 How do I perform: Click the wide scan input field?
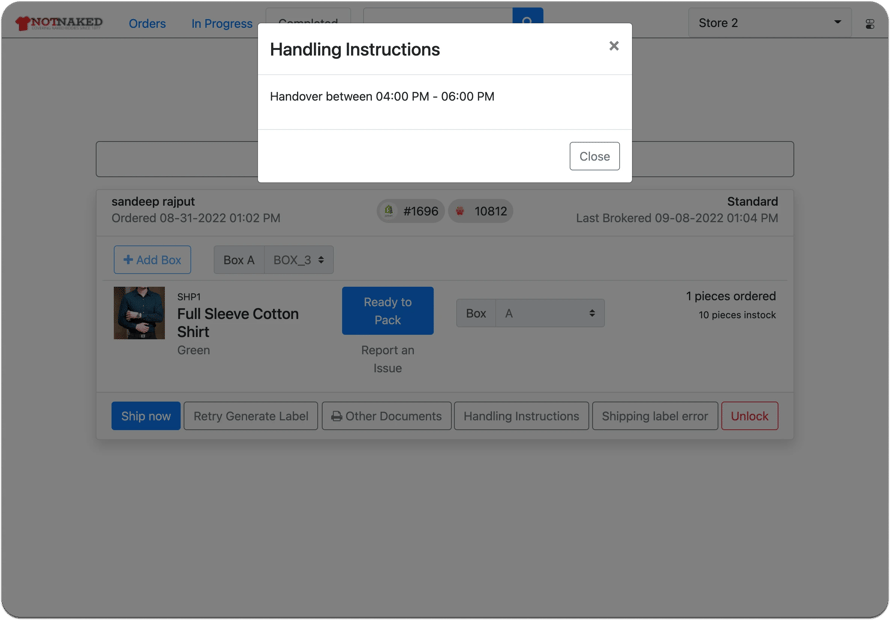(x=444, y=159)
